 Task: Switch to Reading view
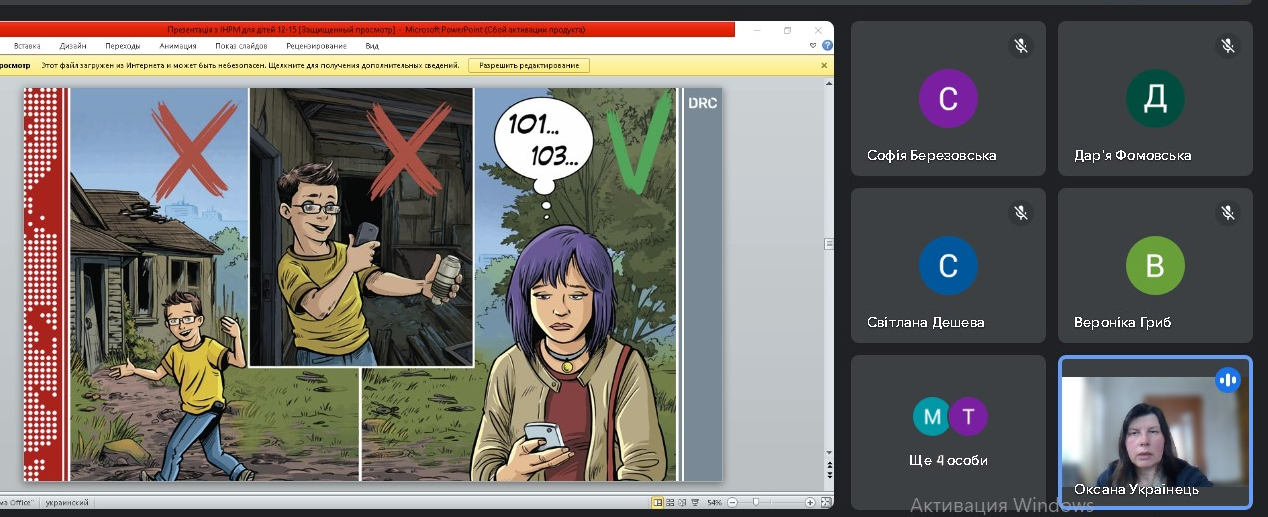tap(682, 502)
